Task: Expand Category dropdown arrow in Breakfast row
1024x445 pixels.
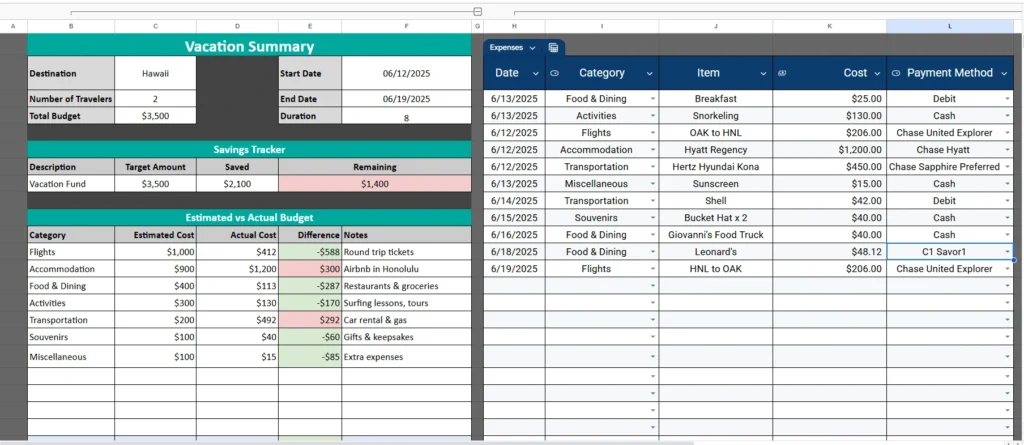Action: [x=652, y=99]
